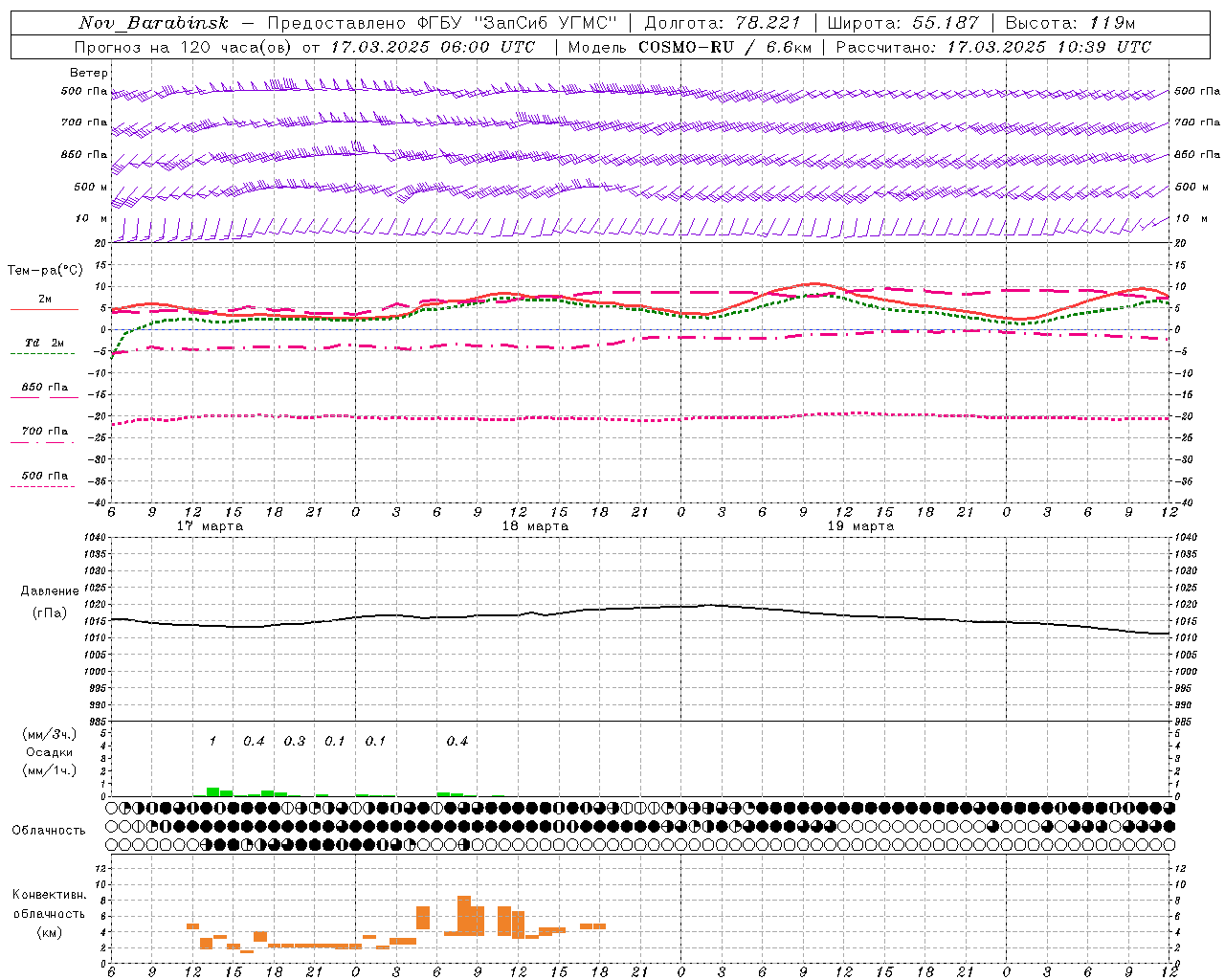Click the '700 гПа' temperature legend entry
The width and height of the screenshot is (1225, 980).
[x=45, y=432]
